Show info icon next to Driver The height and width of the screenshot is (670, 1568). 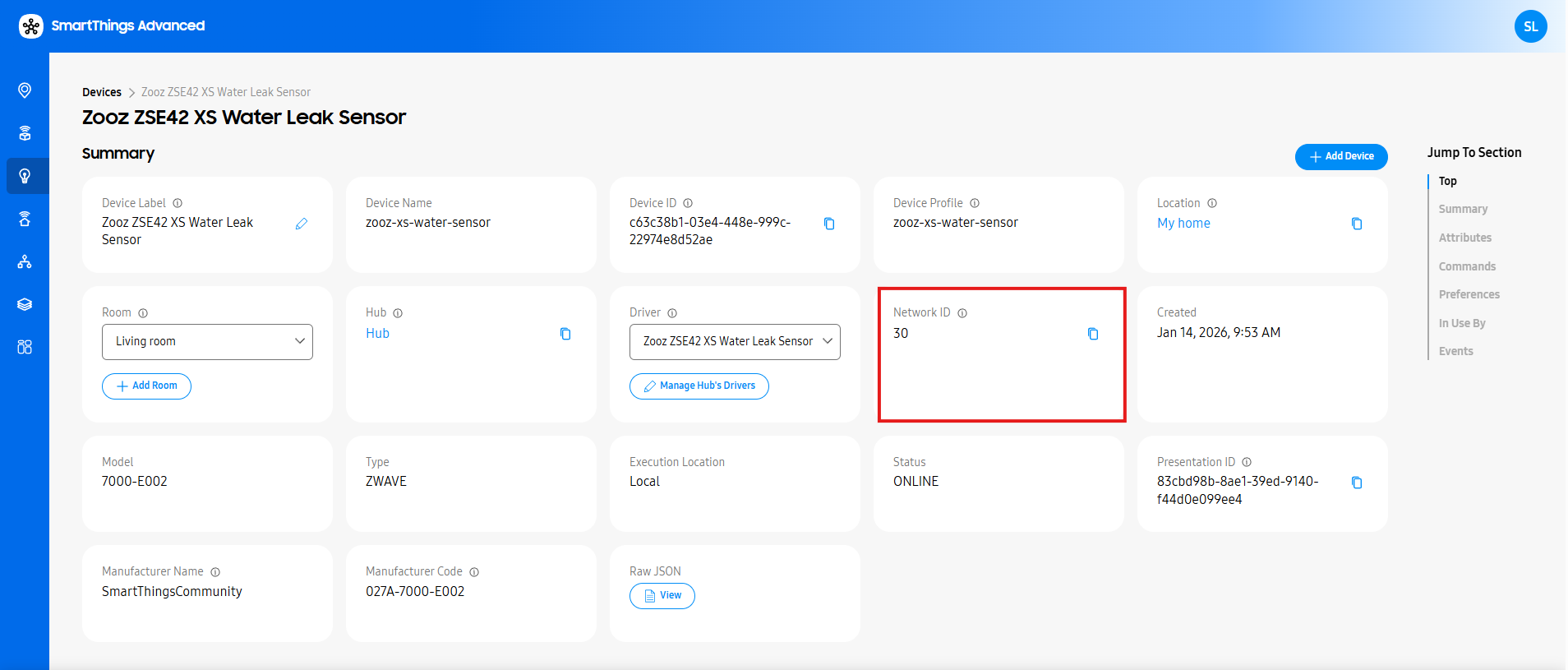672,313
